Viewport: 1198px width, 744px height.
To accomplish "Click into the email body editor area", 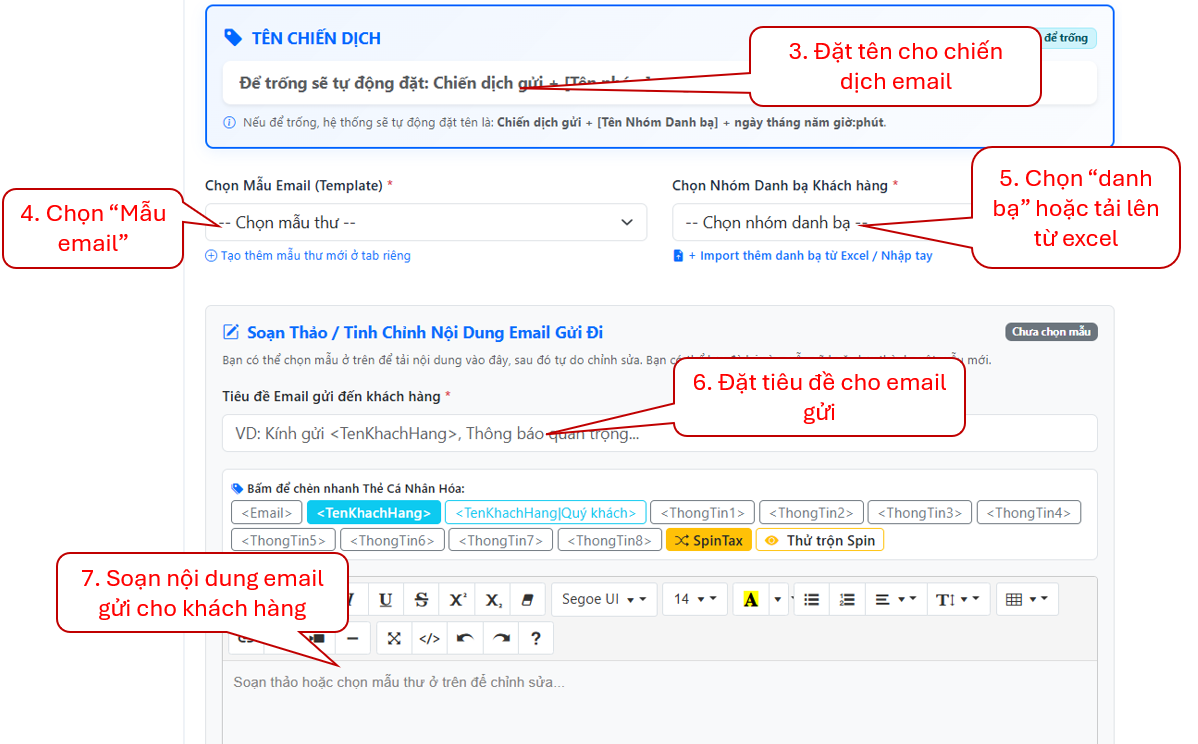I will point(659,701).
